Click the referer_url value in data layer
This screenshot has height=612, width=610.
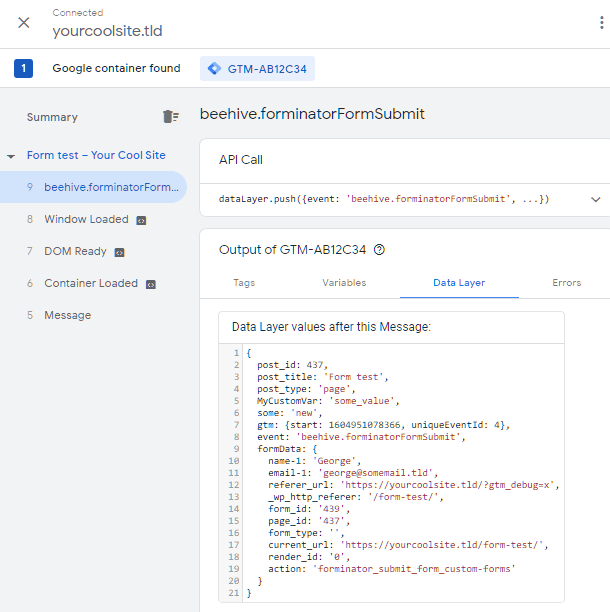(450, 485)
